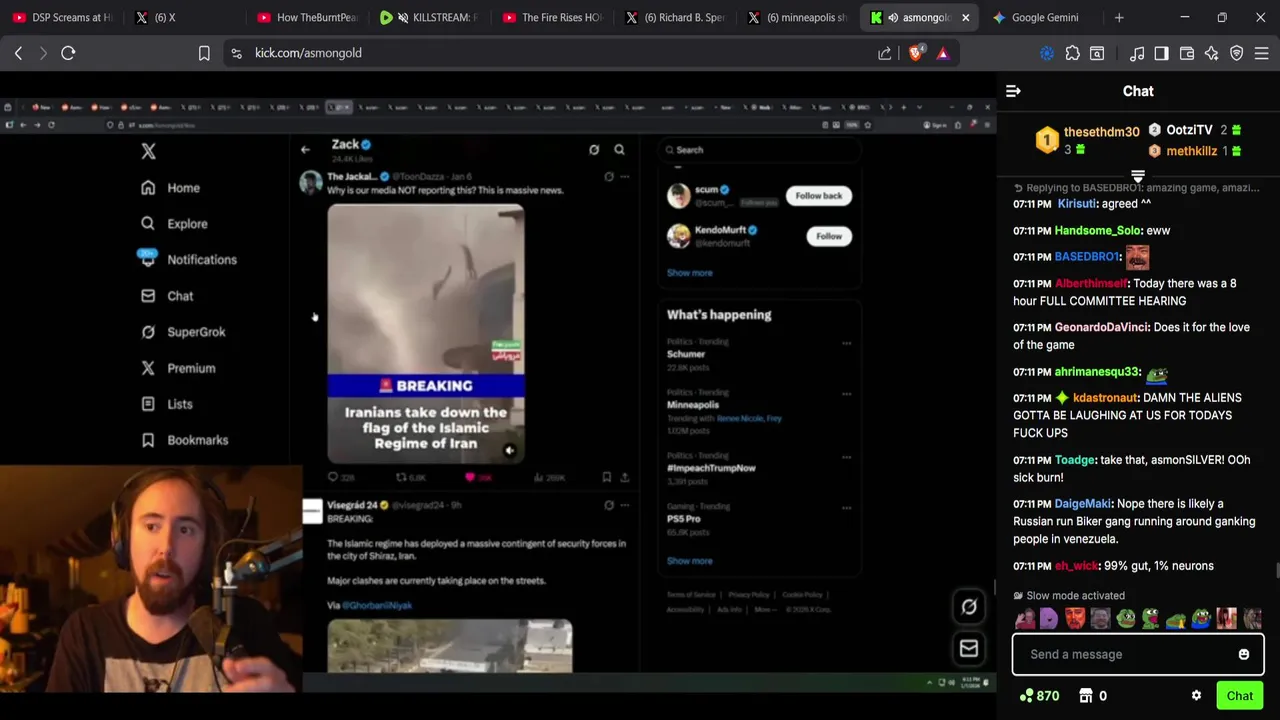The height and width of the screenshot is (720, 1280).
Task: Open methkillz in the leaderboard
Action: pos(1191,151)
